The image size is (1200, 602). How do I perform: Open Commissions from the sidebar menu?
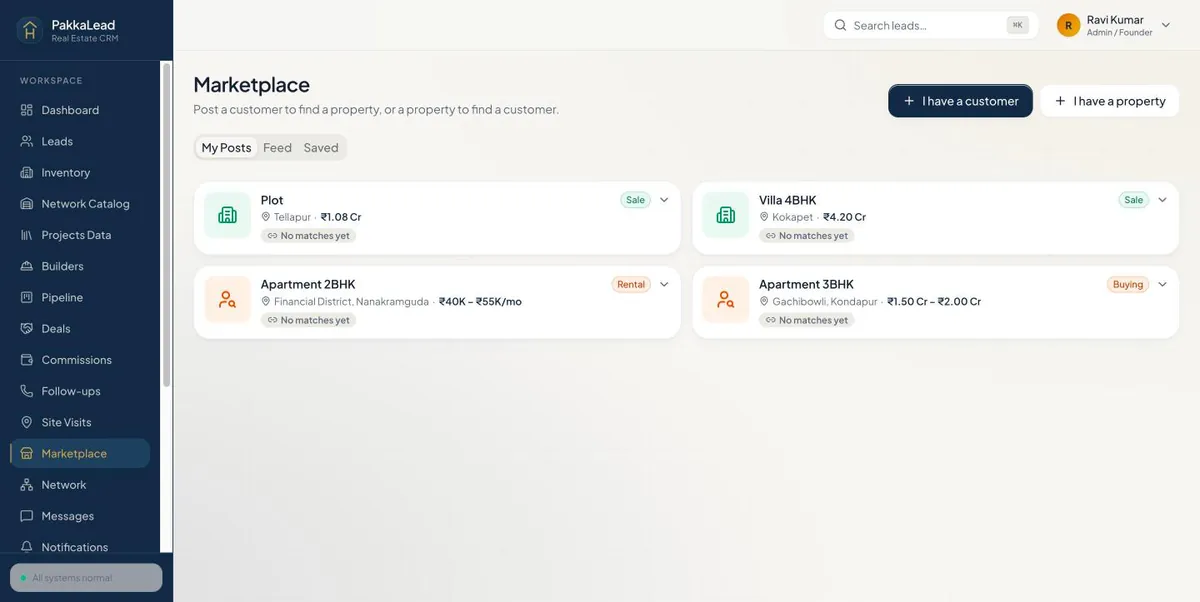[x=80, y=359]
